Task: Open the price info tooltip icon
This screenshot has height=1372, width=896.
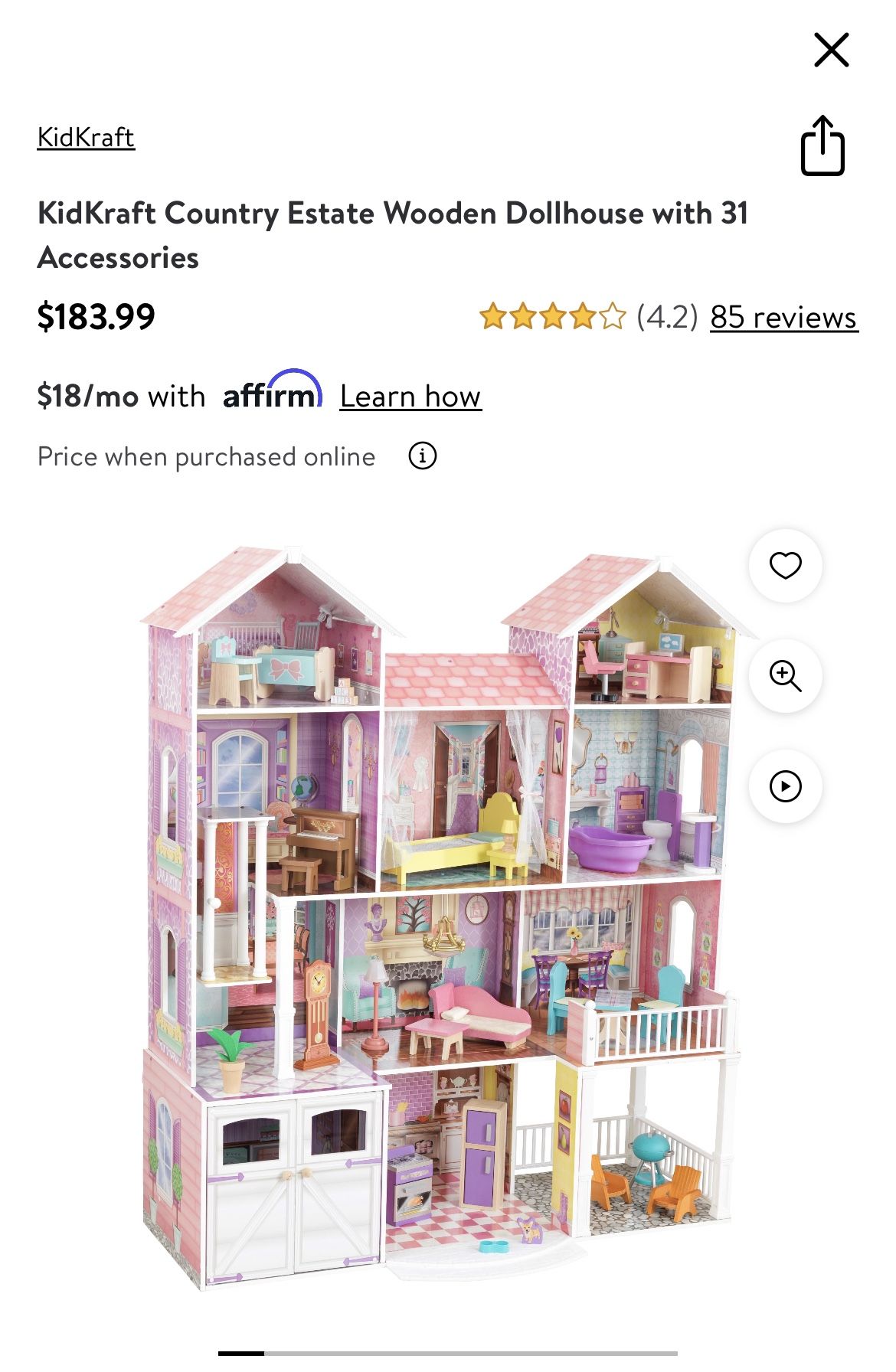Action: click(422, 456)
